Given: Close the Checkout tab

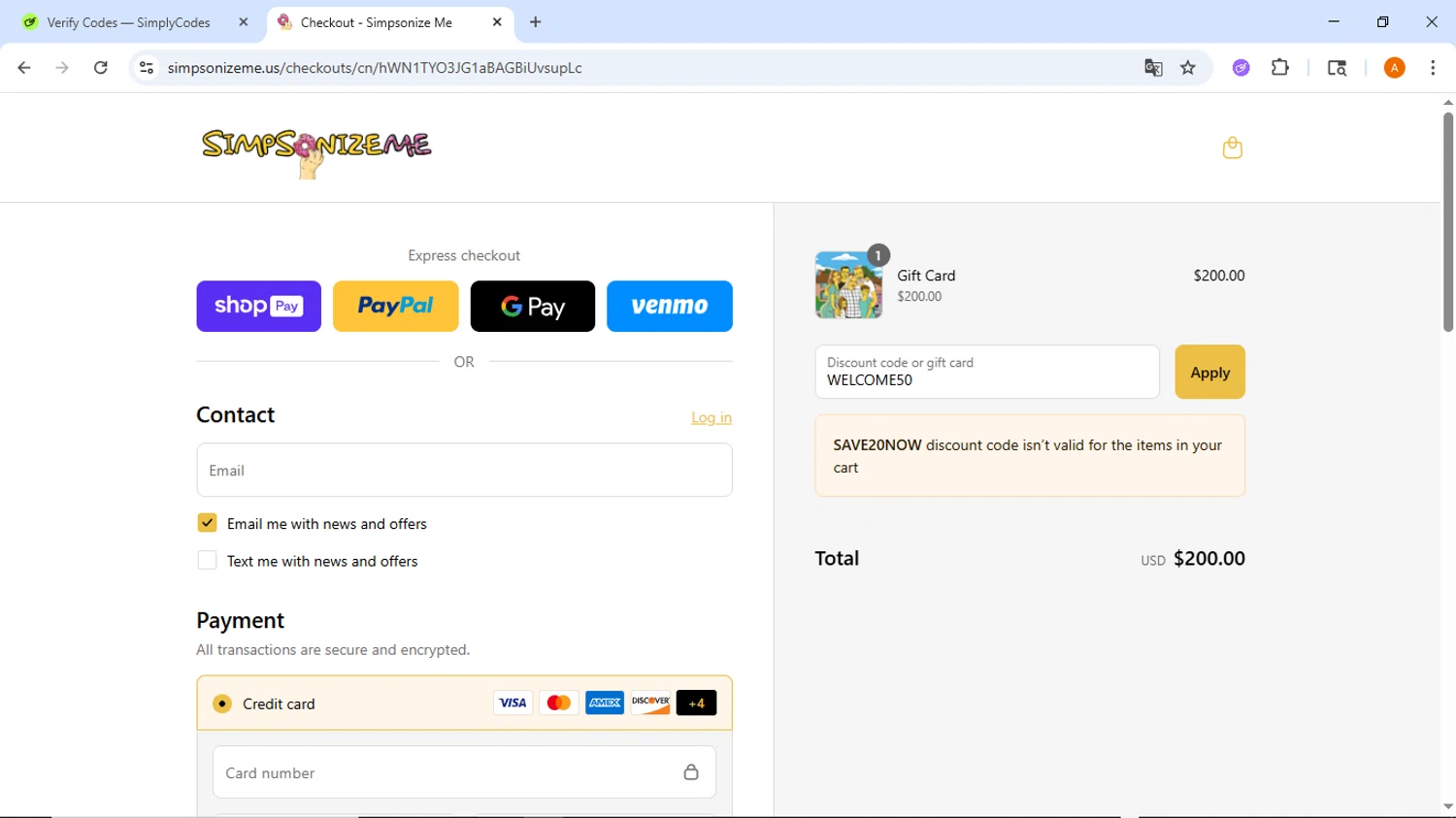Looking at the screenshot, I should pyautogui.click(x=497, y=22).
